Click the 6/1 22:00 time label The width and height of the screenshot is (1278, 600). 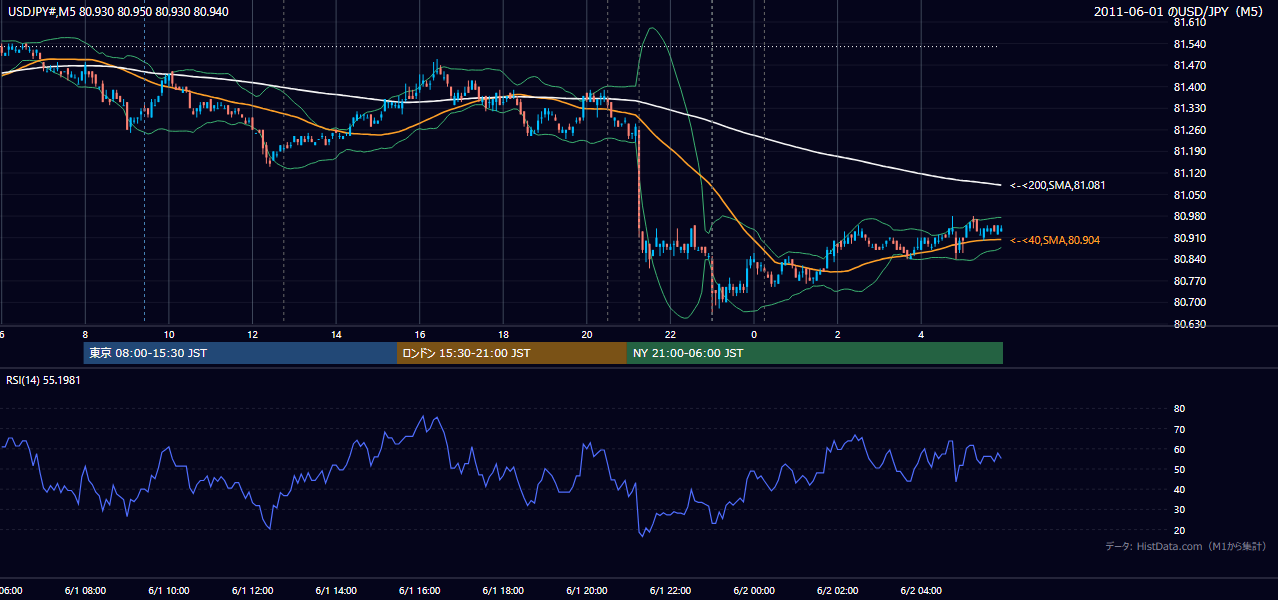pyautogui.click(x=670, y=591)
